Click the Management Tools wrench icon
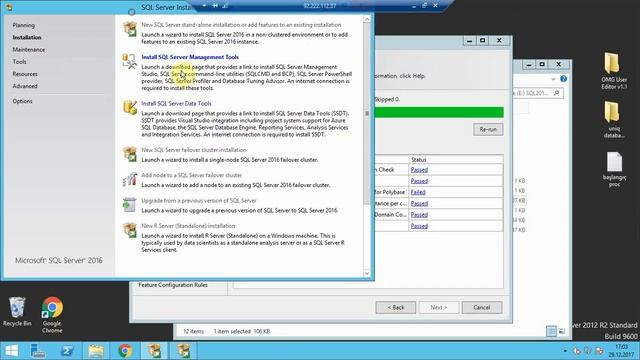Viewport: 640px width, 360px height. pyautogui.click(x=130, y=61)
